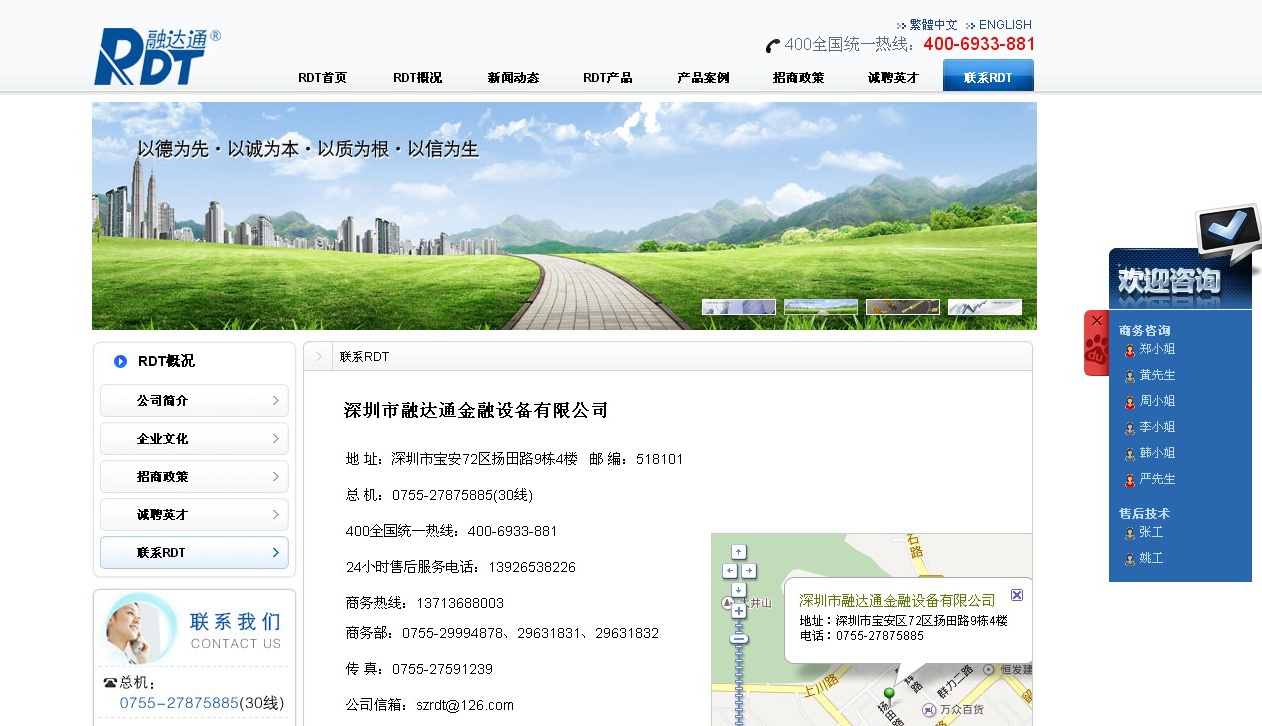Screen dimensions: 1262x726
Task: Contact 张工 under 售后技术 support
Action: 1151,533
